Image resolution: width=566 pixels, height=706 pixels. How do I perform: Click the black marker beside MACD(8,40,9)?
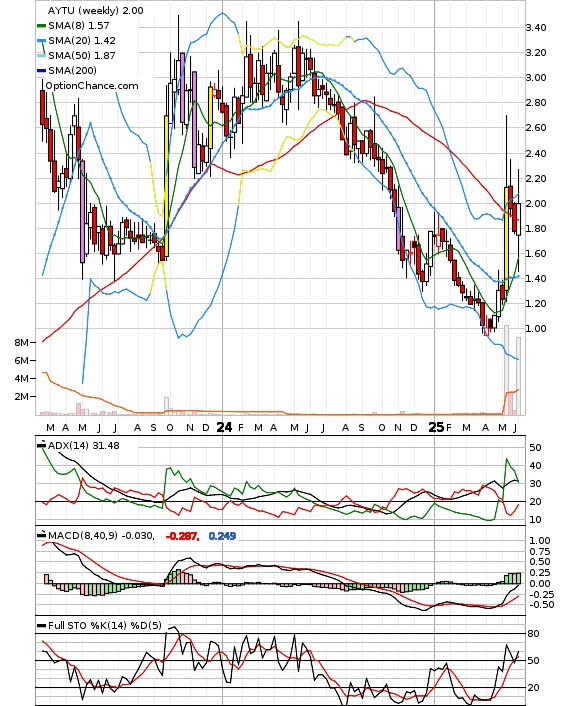[41, 535]
